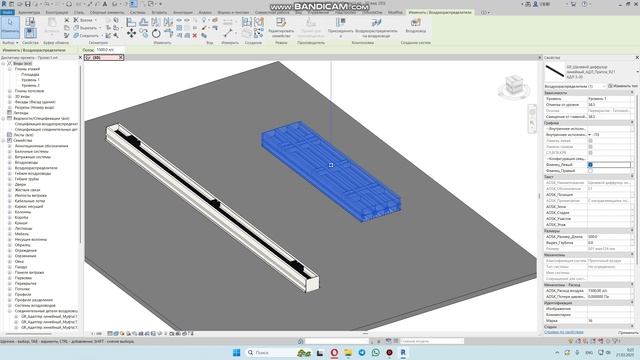Expand the Планы потолков tree node
640x360 pixels.
[10, 91]
